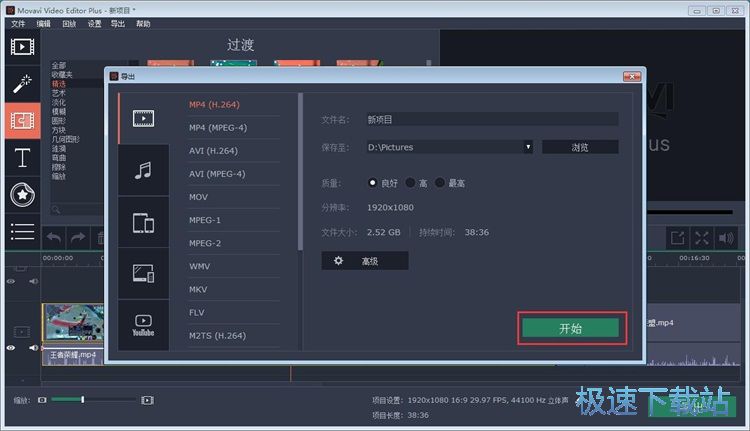Select the 高 quality radio button

coord(411,183)
